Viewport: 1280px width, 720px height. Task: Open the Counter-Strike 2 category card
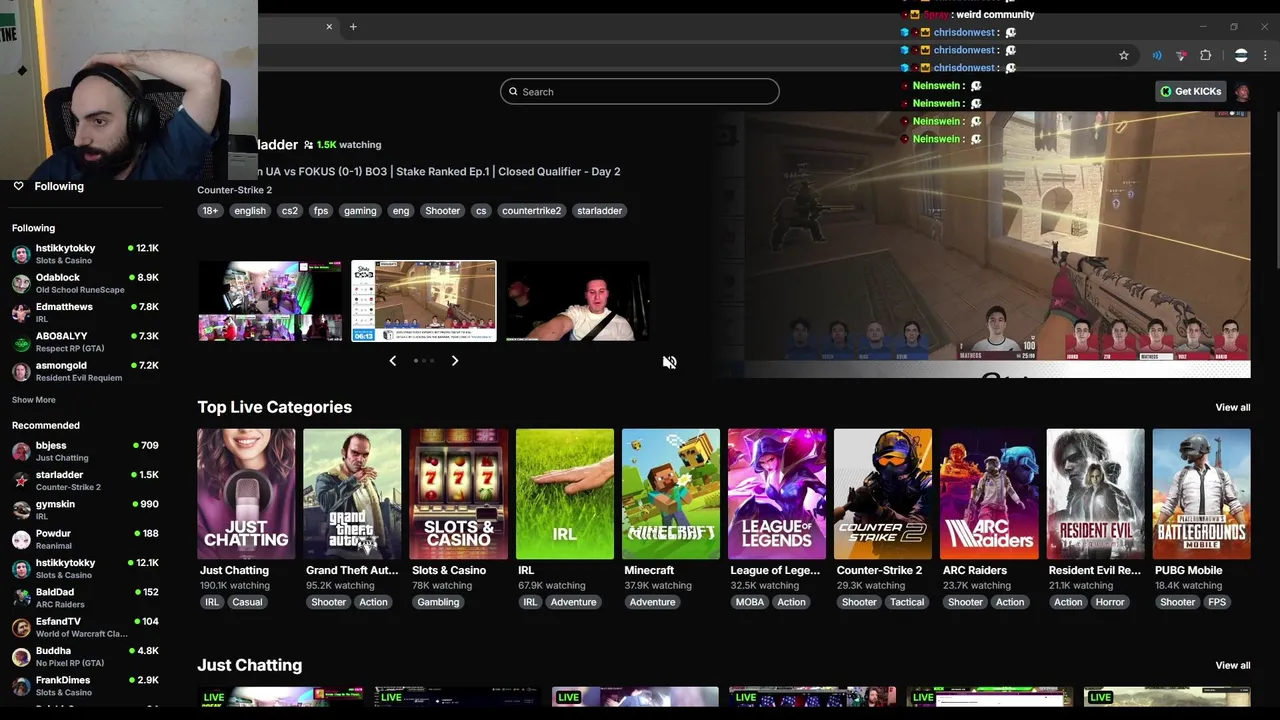click(883, 494)
